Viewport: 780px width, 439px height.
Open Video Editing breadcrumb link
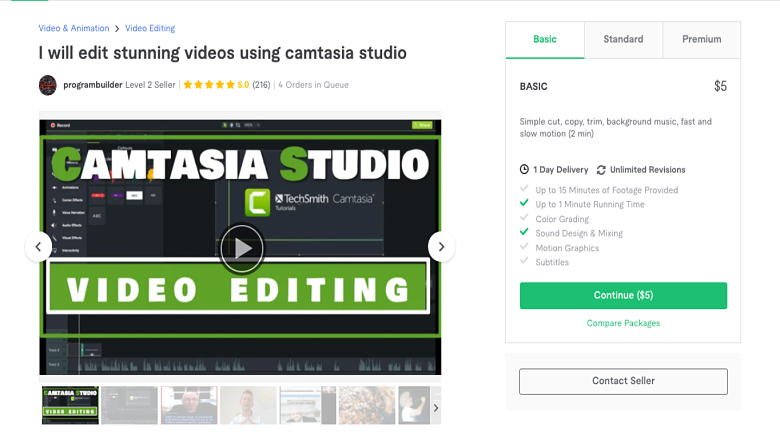coord(150,28)
